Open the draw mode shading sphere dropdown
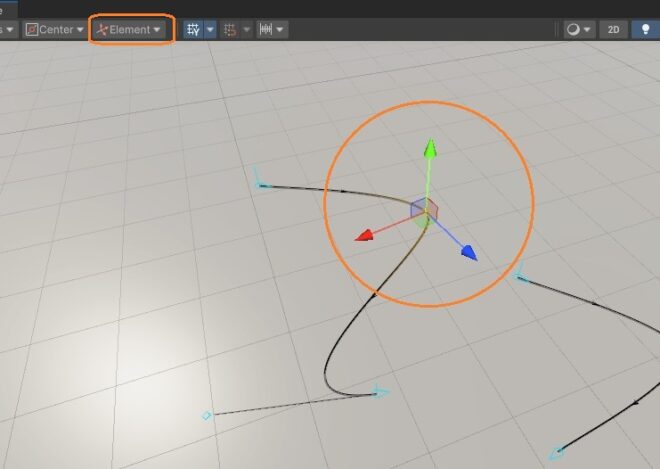Image resolution: width=660 pixels, height=469 pixels. tap(579, 29)
